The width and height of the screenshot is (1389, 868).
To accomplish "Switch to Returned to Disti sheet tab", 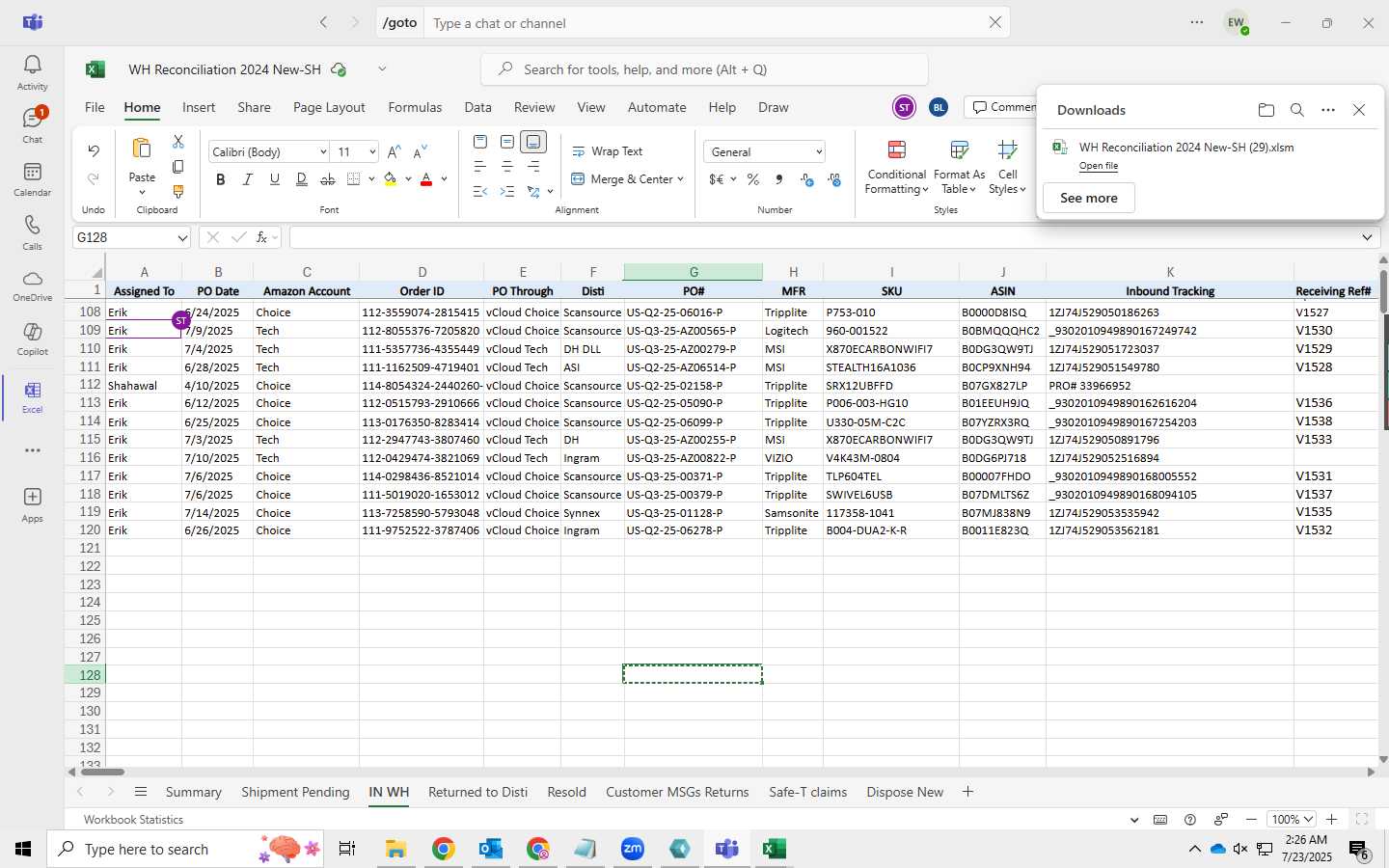I will (477, 792).
